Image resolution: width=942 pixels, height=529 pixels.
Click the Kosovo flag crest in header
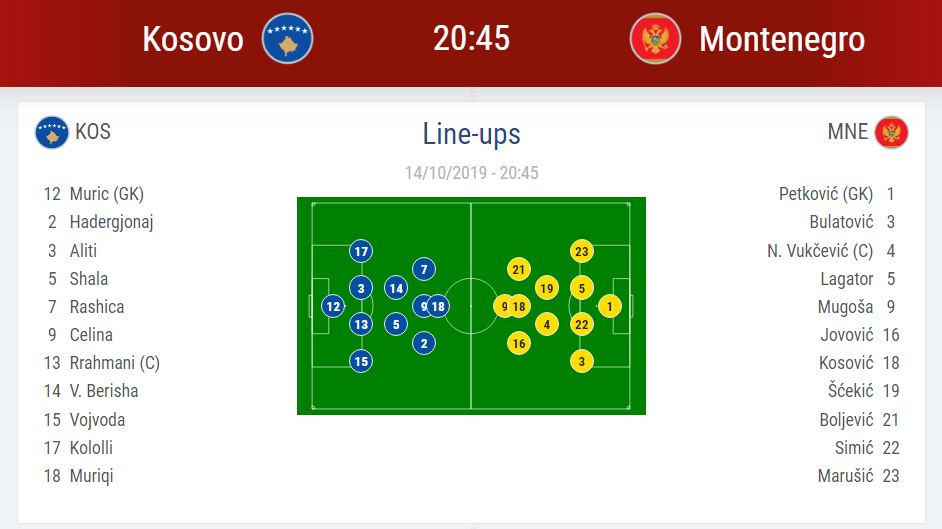(287, 38)
